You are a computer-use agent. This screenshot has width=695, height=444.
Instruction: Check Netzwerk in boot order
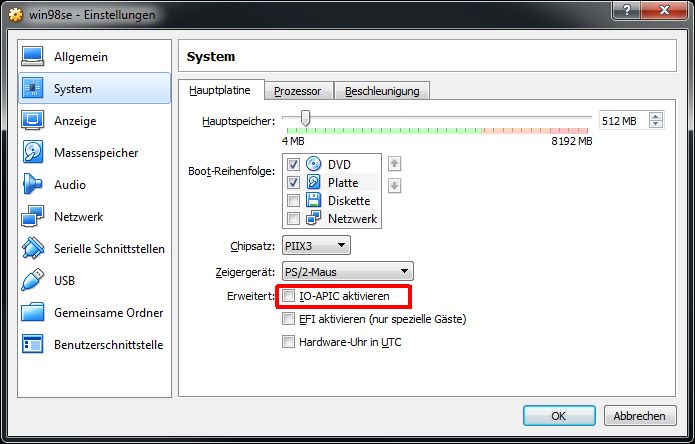click(293, 218)
